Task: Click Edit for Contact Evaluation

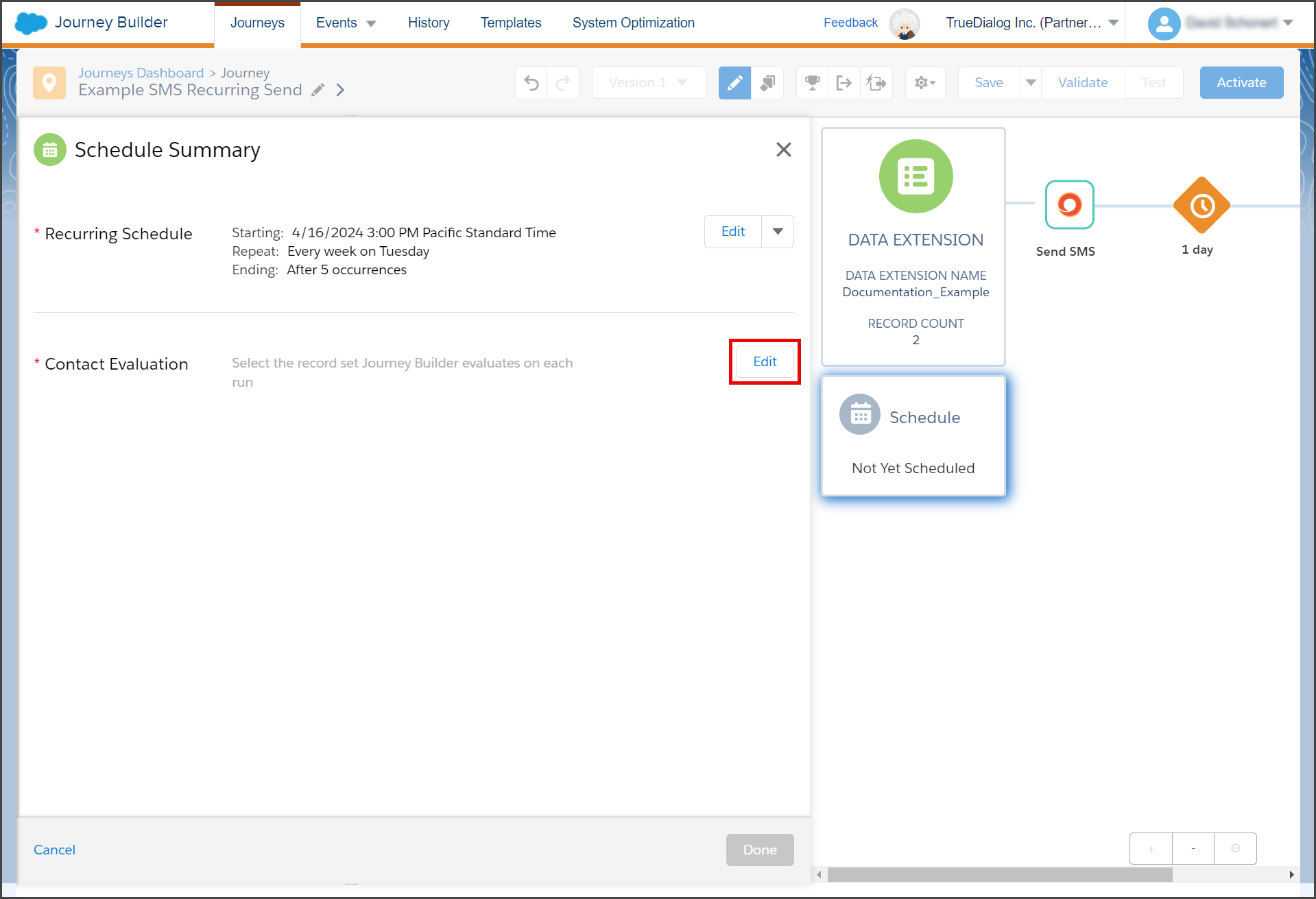Action: (x=765, y=361)
